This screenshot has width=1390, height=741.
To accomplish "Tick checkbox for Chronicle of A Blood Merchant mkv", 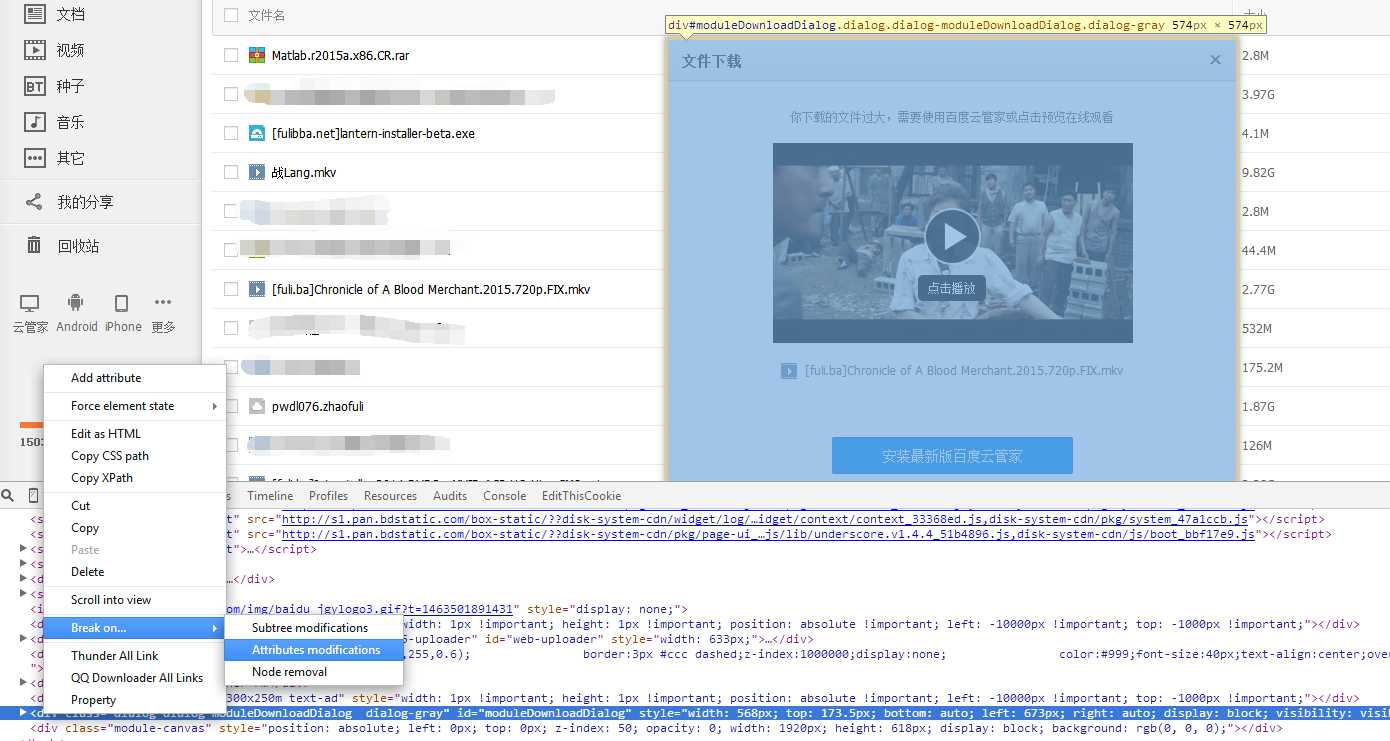I will pyautogui.click(x=231, y=289).
